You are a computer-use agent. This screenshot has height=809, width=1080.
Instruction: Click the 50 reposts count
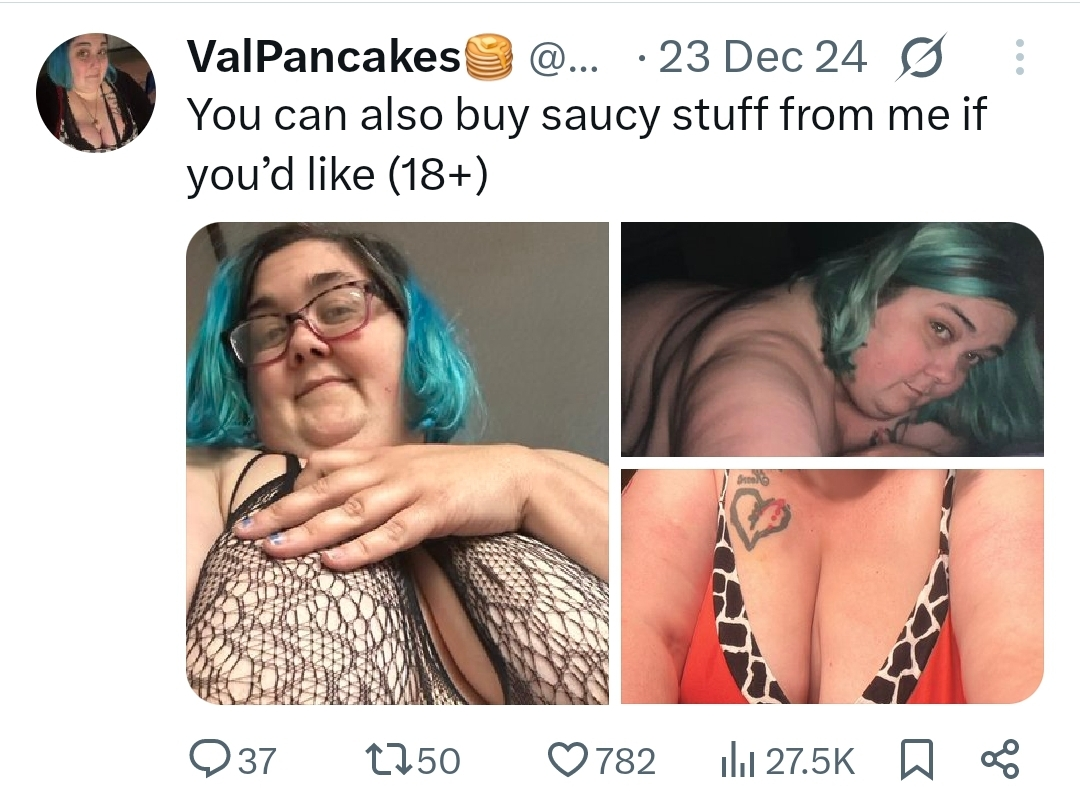point(439,761)
